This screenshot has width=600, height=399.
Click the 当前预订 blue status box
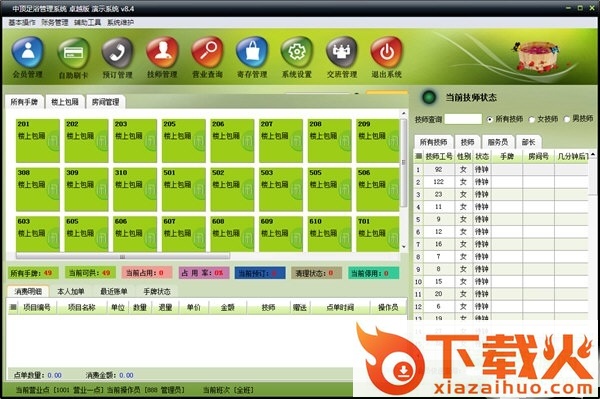260,273
